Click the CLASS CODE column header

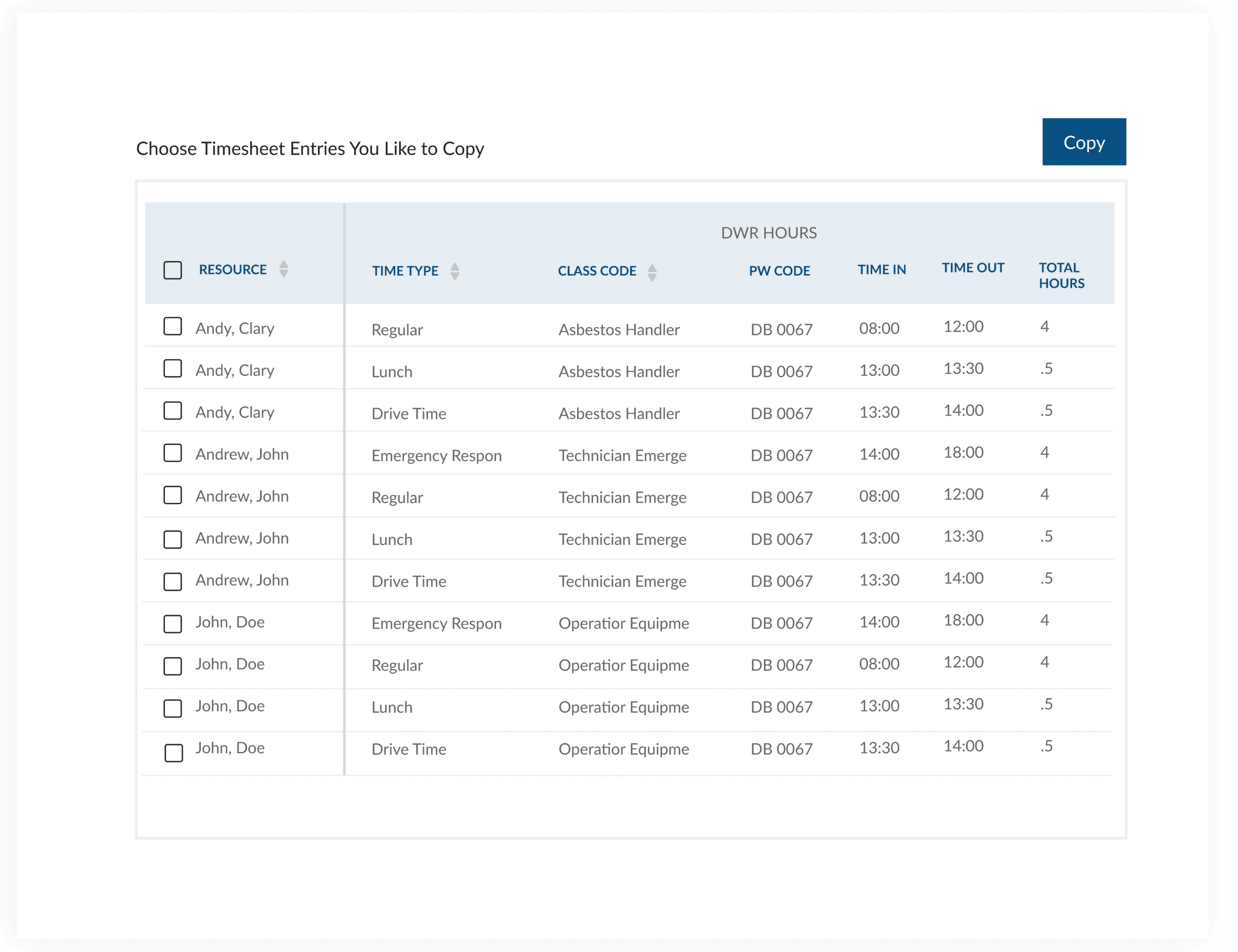(x=597, y=271)
